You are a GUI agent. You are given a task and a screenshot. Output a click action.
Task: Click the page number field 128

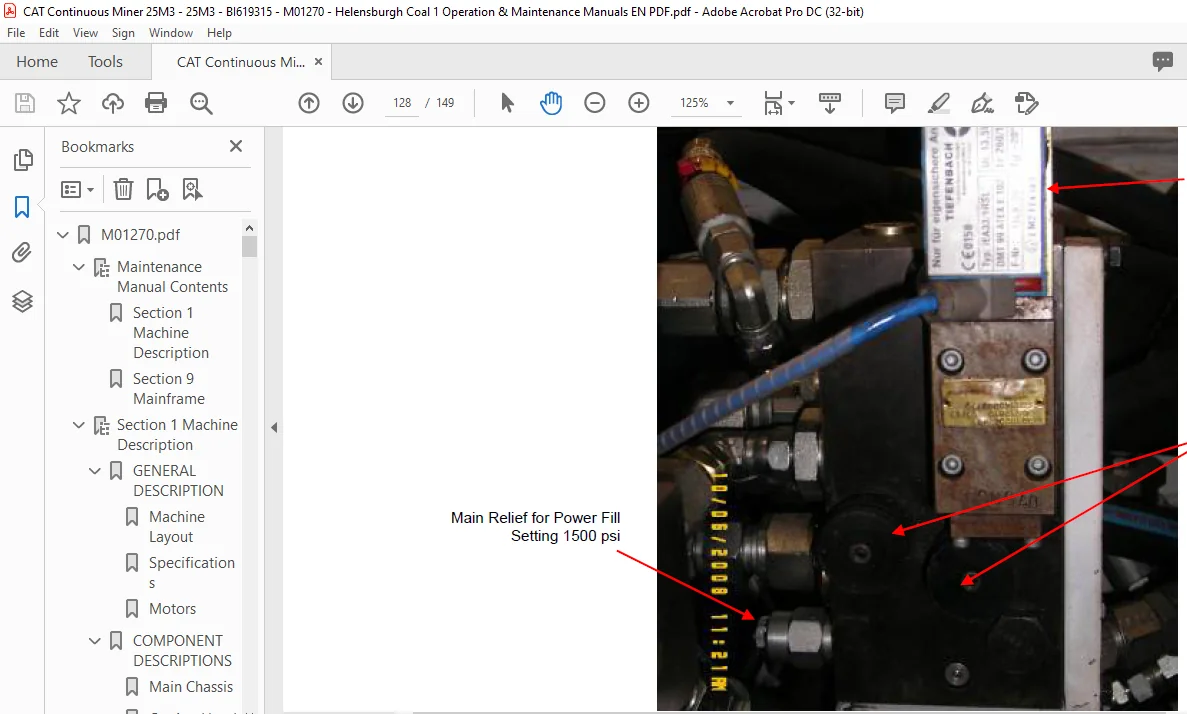point(402,103)
